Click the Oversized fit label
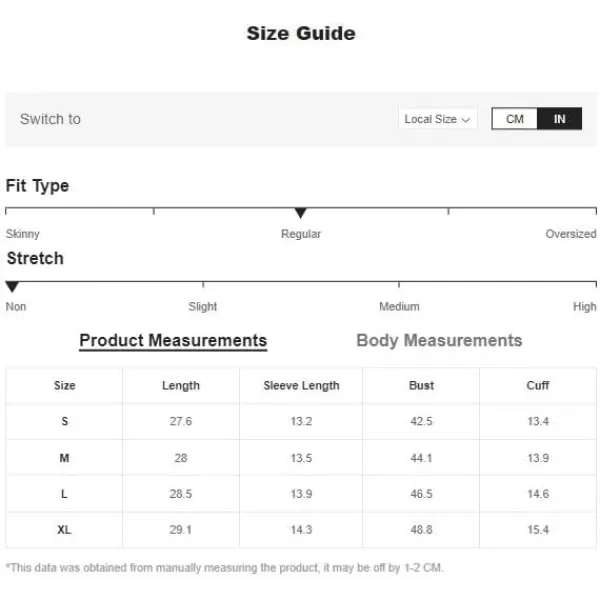The width and height of the screenshot is (600, 600). 571,234
